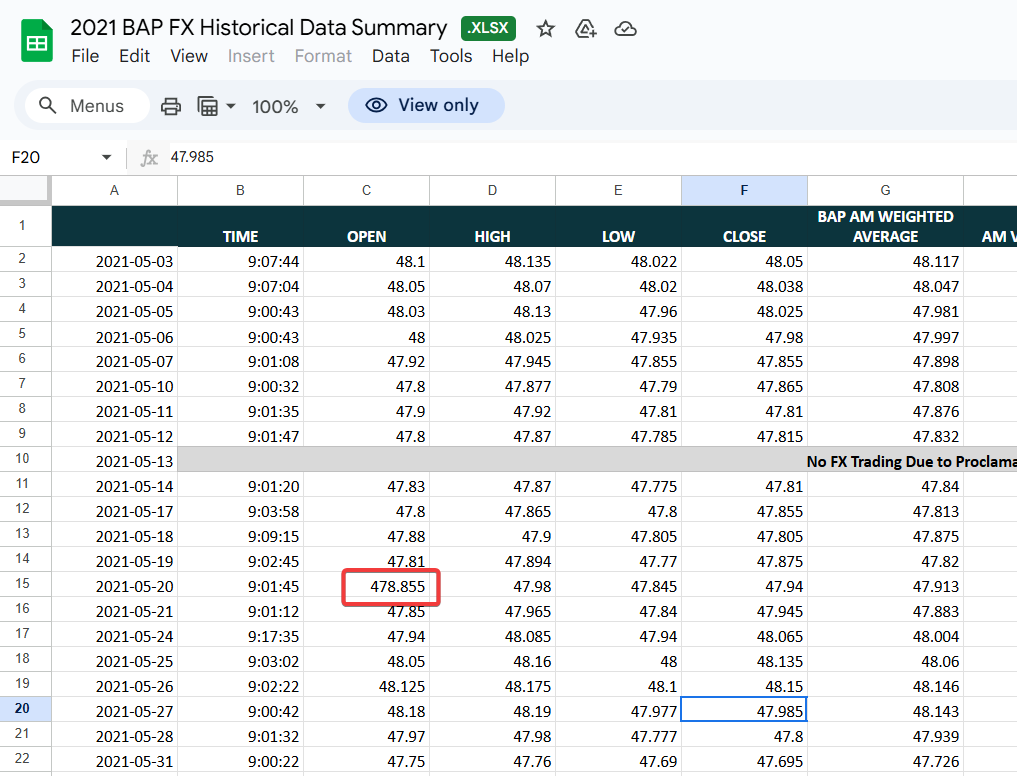Select row 15 header
1017x776 pixels.
(23, 583)
